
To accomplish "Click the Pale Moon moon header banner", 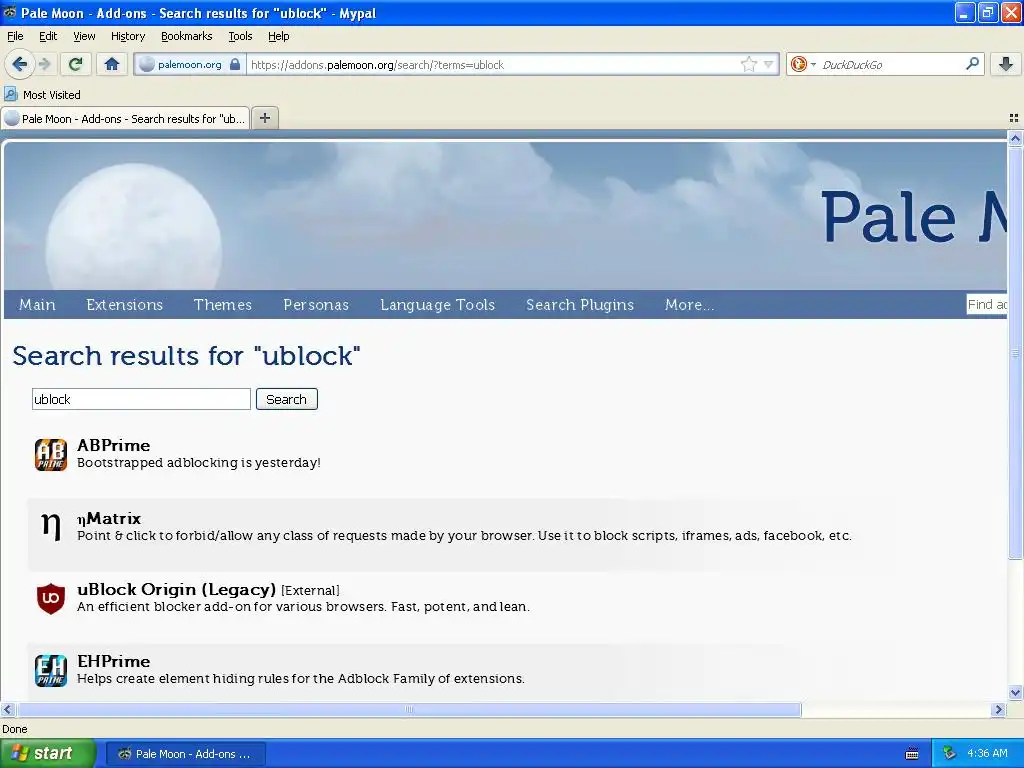I will coord(505,216).
